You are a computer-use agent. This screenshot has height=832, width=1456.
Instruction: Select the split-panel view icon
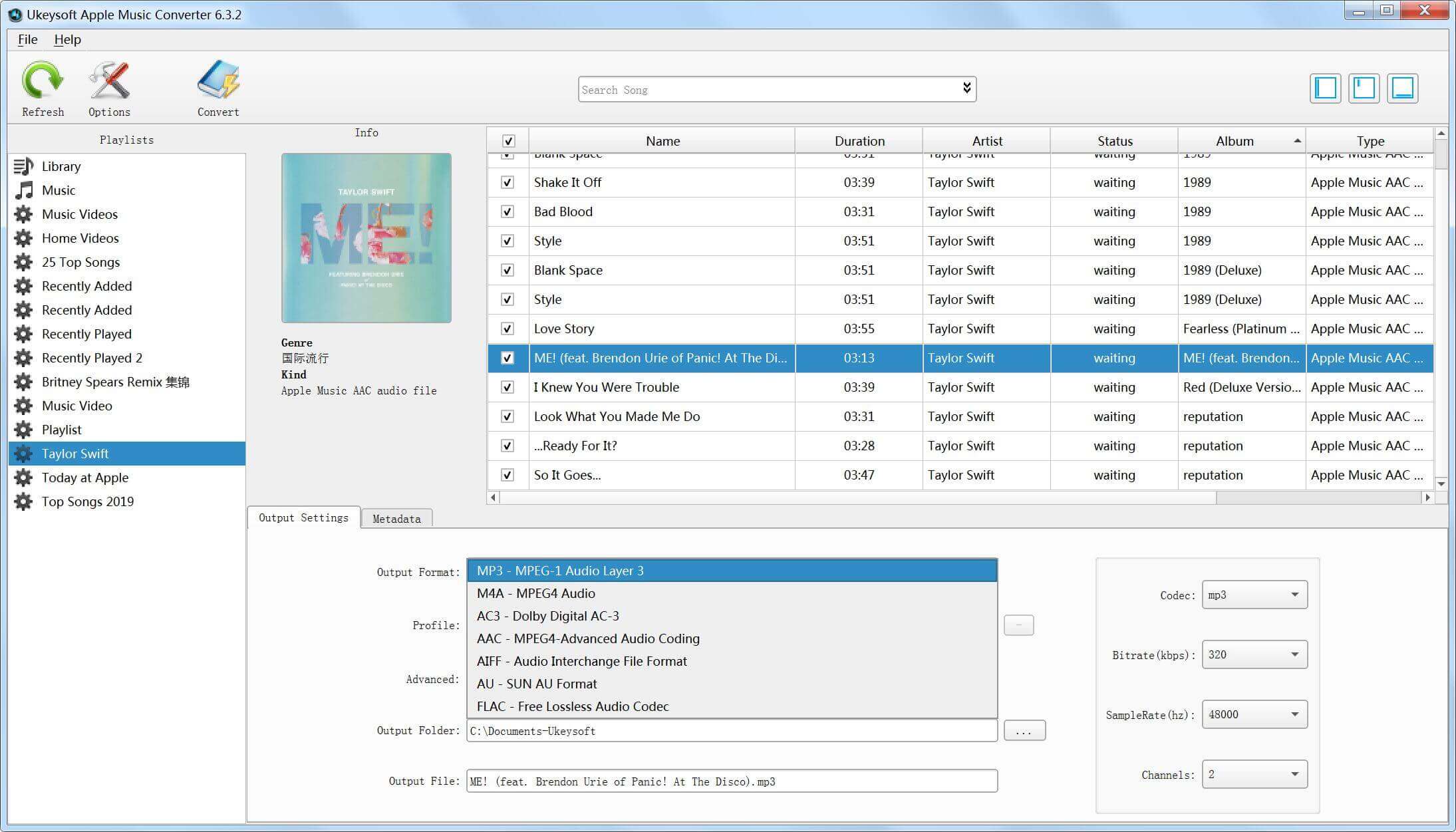pyautogui.click(x=1365, y=87)
